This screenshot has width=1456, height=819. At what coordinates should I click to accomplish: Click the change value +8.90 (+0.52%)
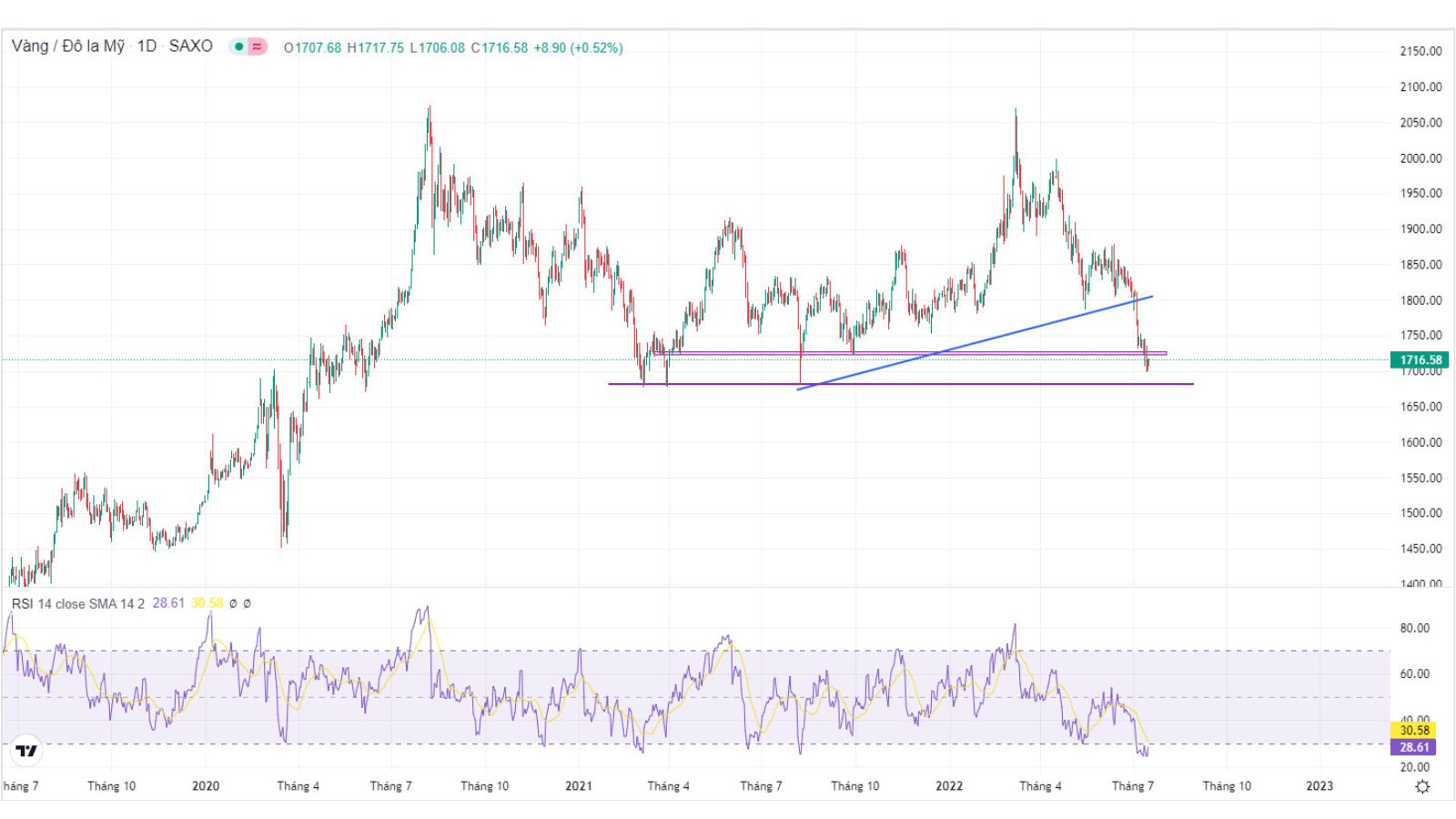click(x=578, y=47)
